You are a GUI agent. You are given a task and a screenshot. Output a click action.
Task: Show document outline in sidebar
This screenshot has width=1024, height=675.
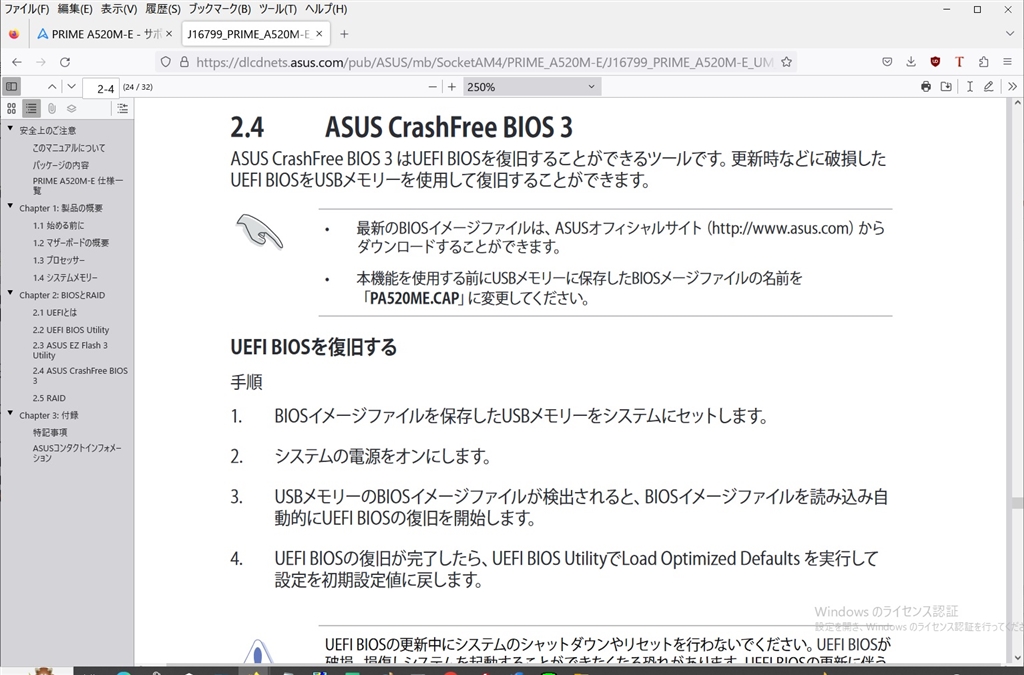coord(31,108)
